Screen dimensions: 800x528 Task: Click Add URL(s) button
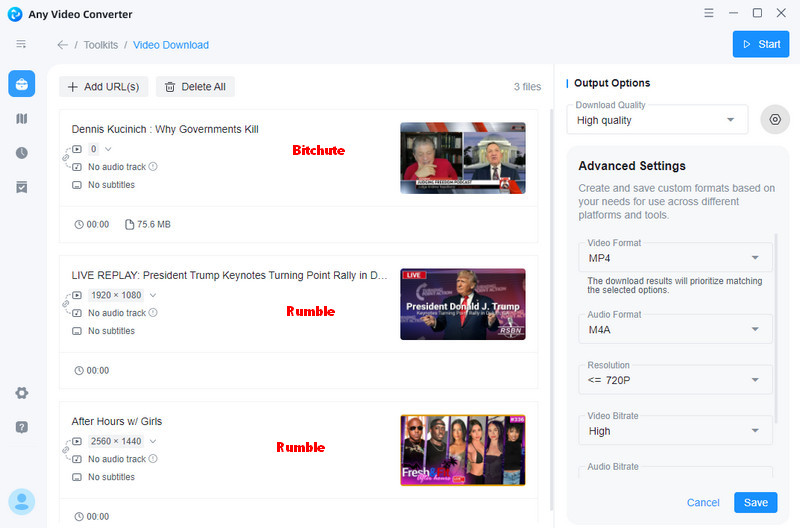(x=104, y=87)
